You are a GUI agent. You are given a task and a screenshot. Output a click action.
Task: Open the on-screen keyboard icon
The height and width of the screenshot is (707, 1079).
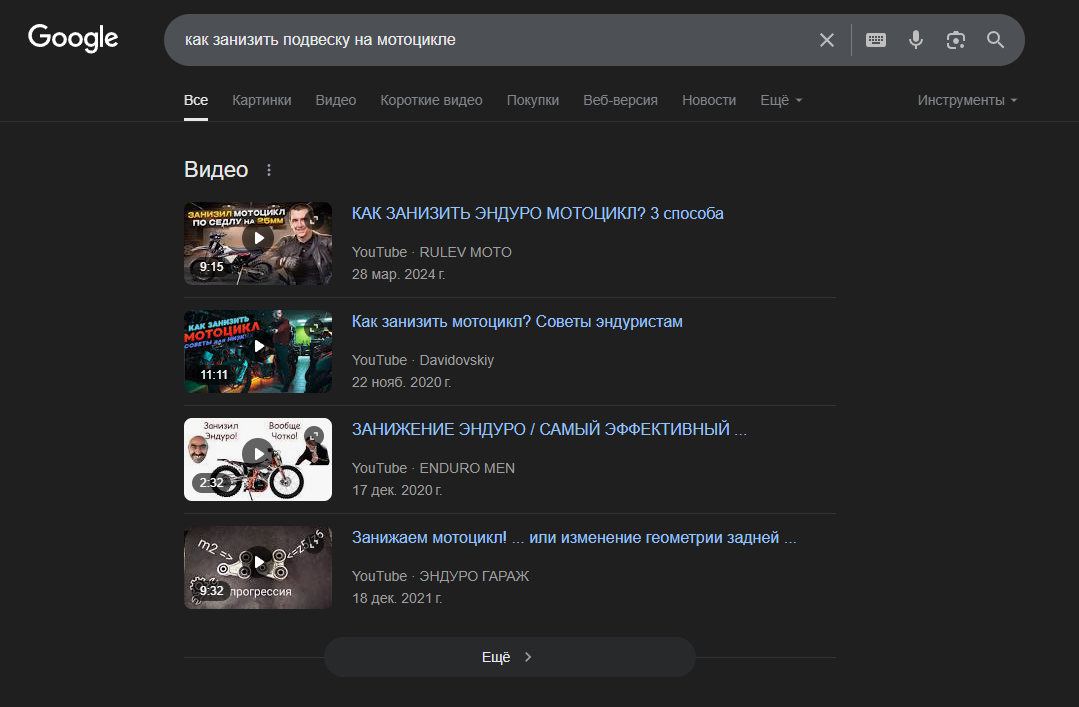(x=876, y=40)
